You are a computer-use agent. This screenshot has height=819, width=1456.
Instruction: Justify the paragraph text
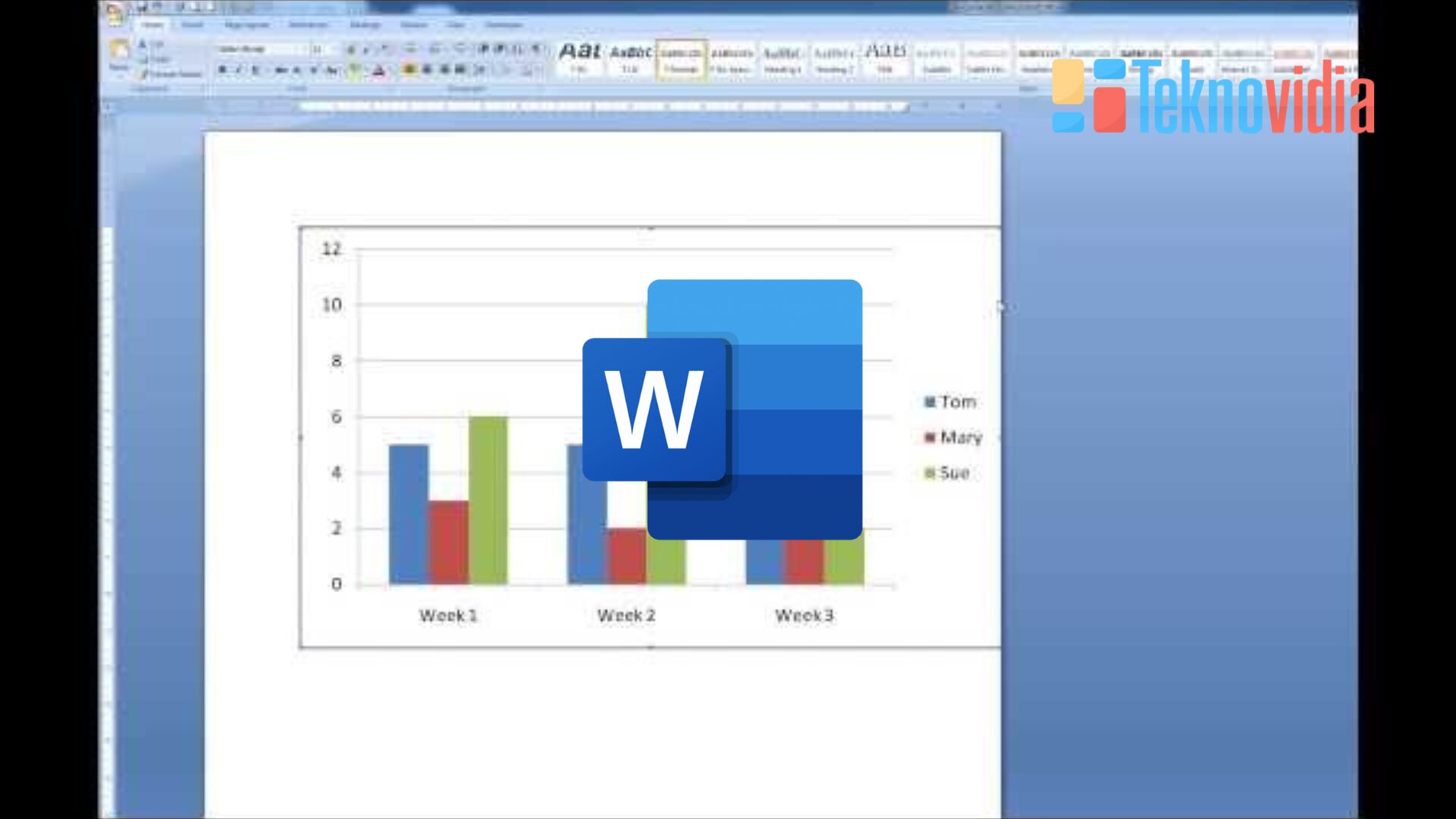click(460, 69)
